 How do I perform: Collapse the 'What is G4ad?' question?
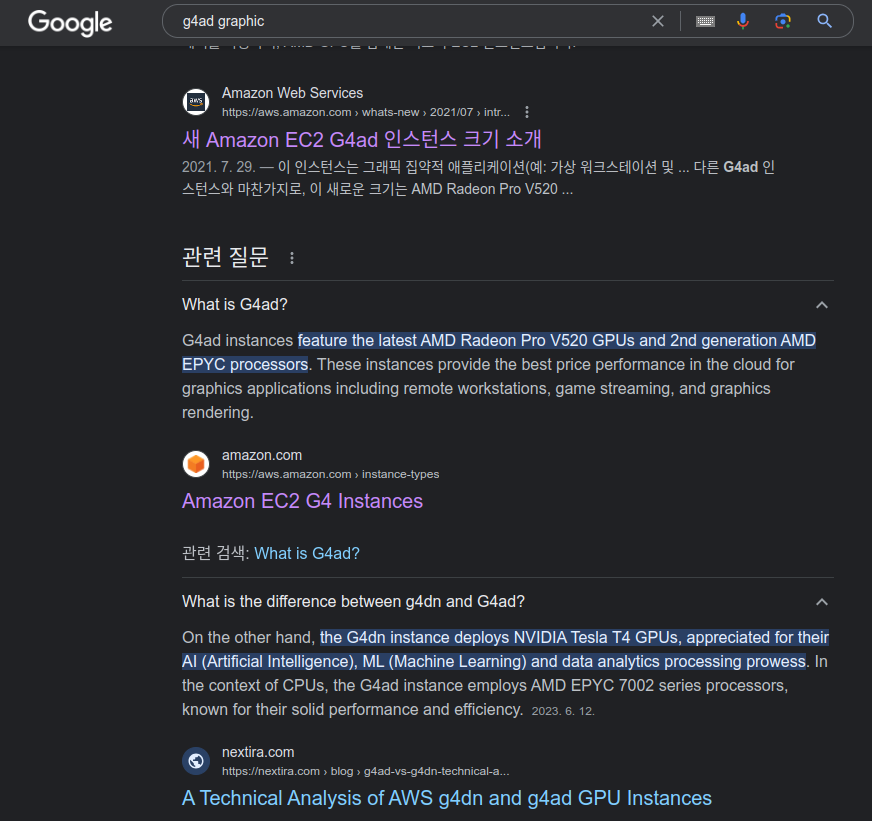pos(822,305)
